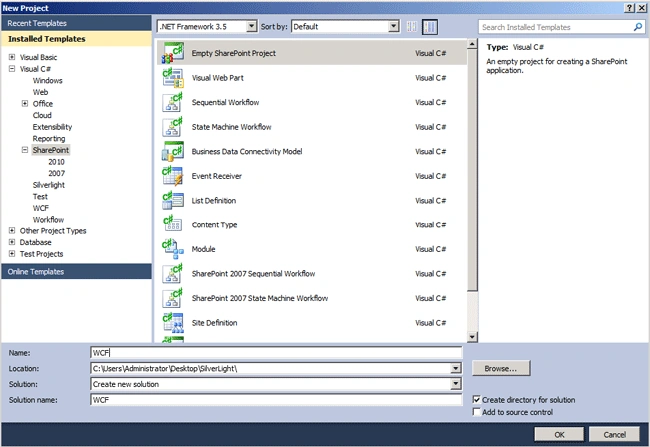Select SharePoint 2007 Sequential Workflow icon
The image size is (650, 447).
[172, 274]
